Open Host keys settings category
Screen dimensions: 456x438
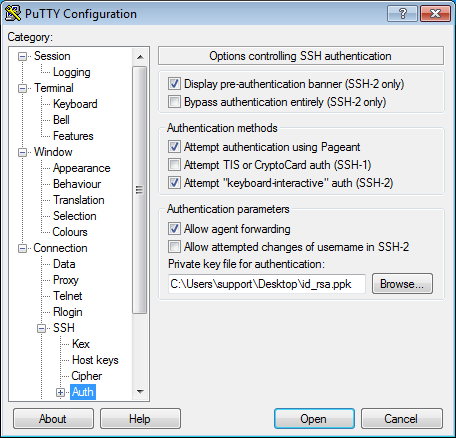click(95, 360)
